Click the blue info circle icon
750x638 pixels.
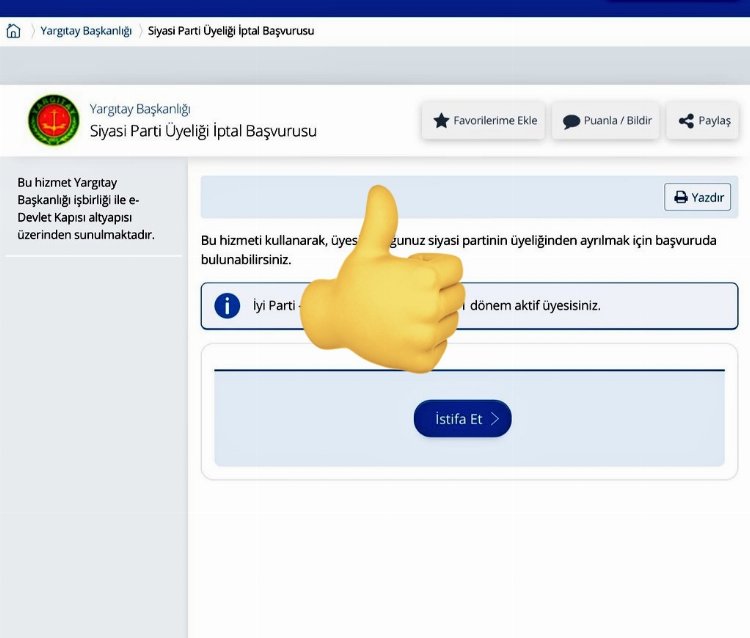pos(227,306)
